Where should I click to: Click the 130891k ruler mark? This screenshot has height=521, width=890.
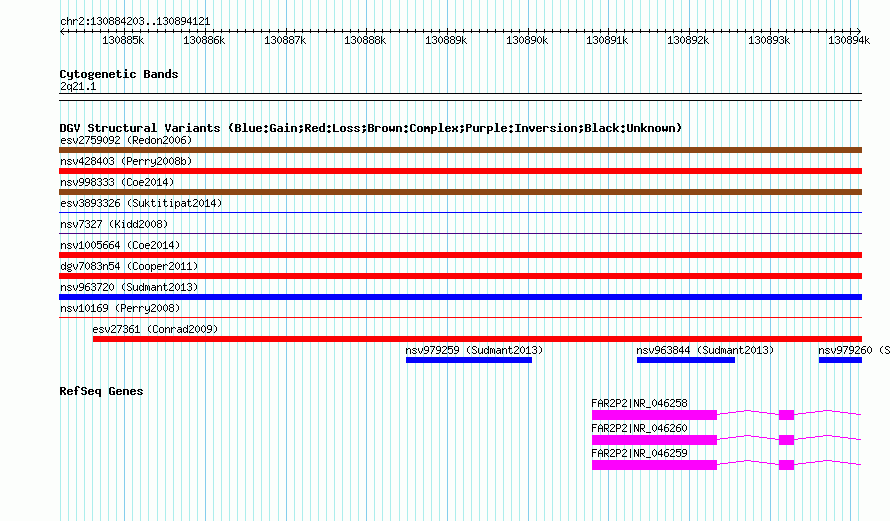click(x=607, y=40)
